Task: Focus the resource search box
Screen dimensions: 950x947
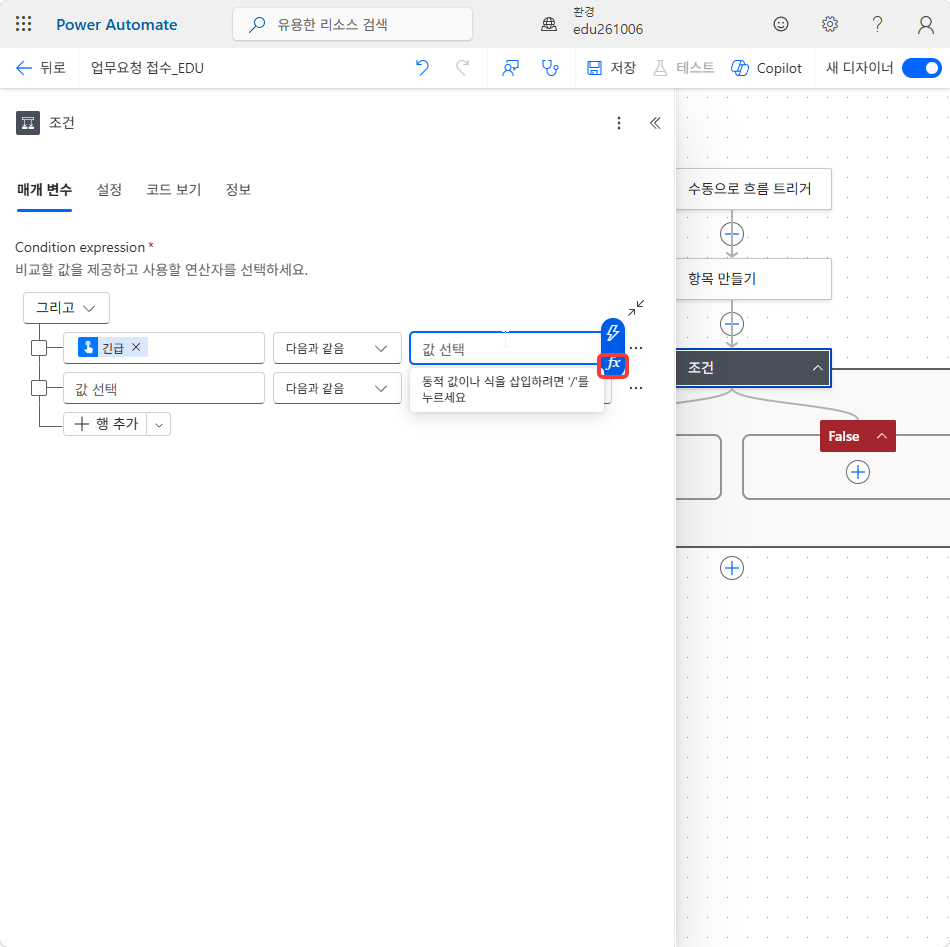Action: pyautogui.click(x=353, y=24)
